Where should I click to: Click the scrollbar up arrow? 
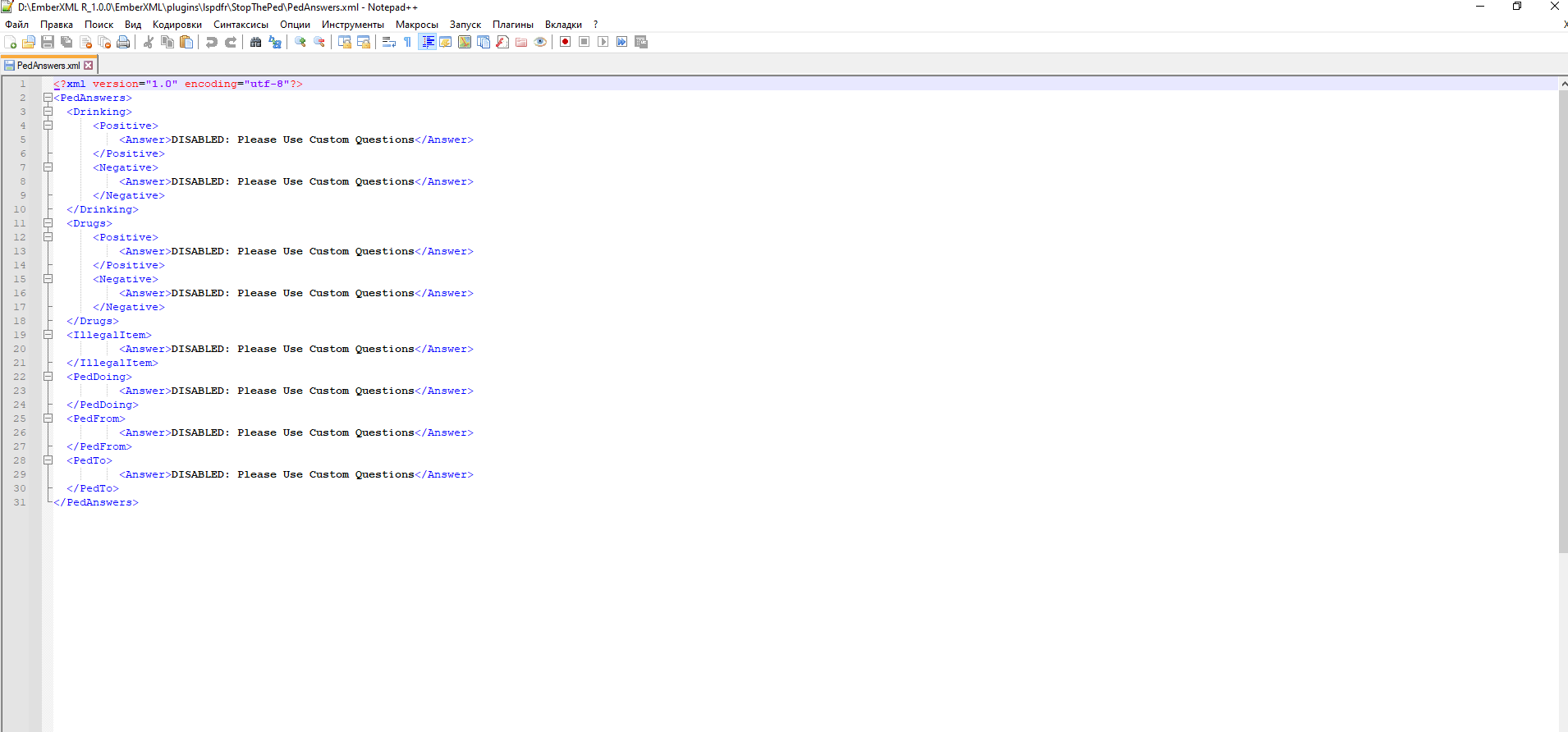(x=1563, y=84)
